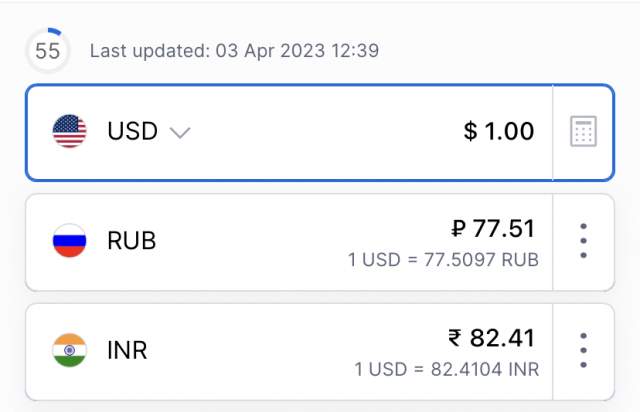Click the 1 USD = 77.5097 RUB rate
Viewport: 640px width, 412px height.
click(x=443, y=260)
